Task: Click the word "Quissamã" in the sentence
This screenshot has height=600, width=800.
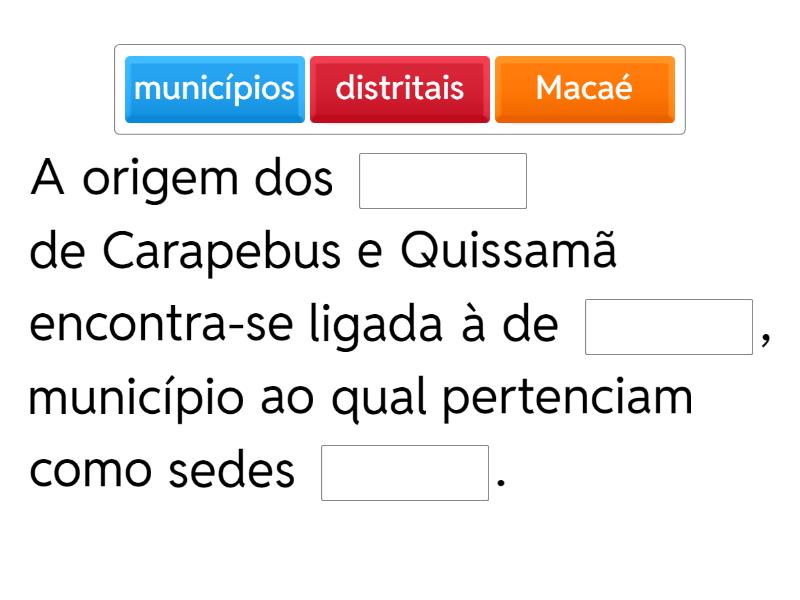Action: [x=507, y=254]
